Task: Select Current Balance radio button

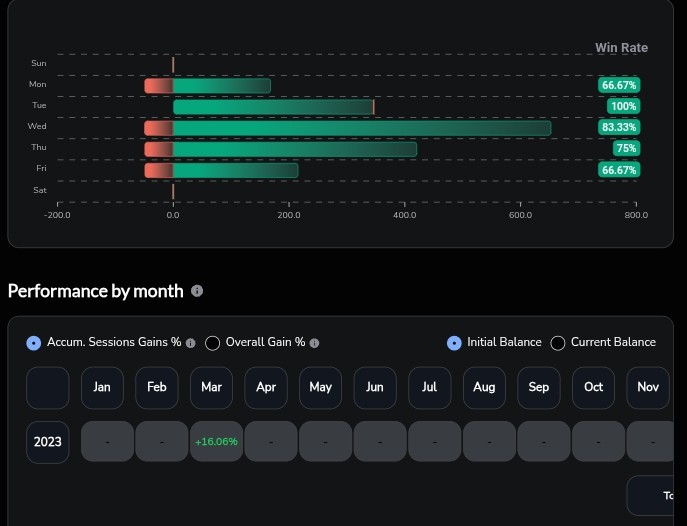Action: click(558, 343)
